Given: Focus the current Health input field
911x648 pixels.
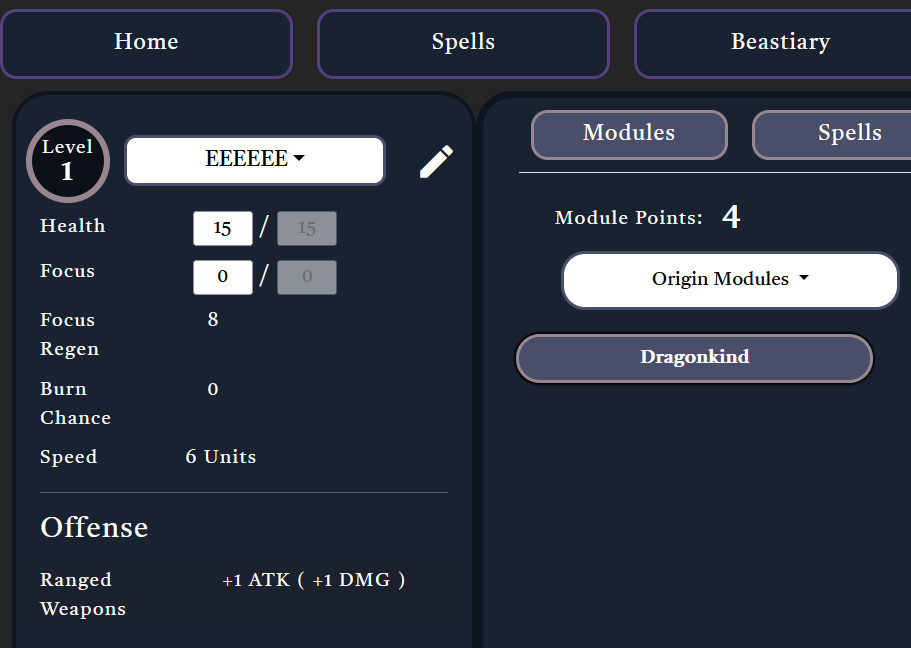Looking at the screenshot, I should [223, 229].
